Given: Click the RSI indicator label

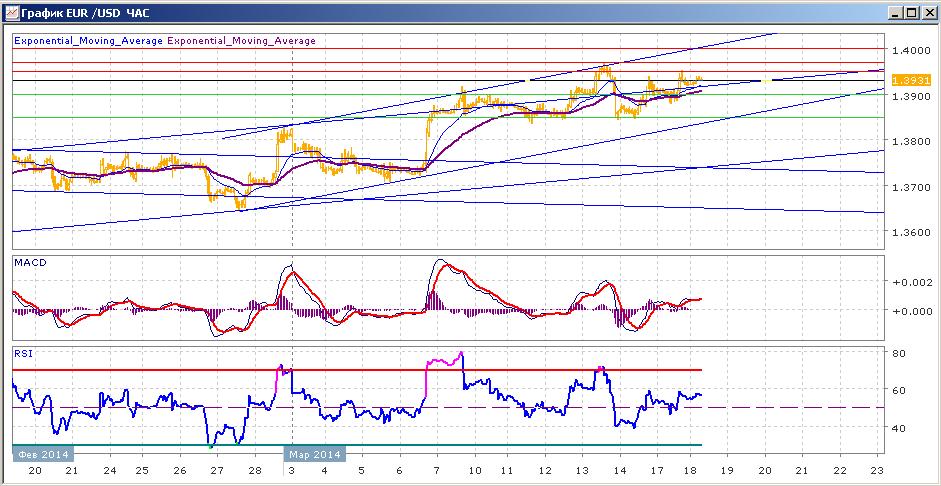Looking at the screenshot, I should [x=23, y=353].
